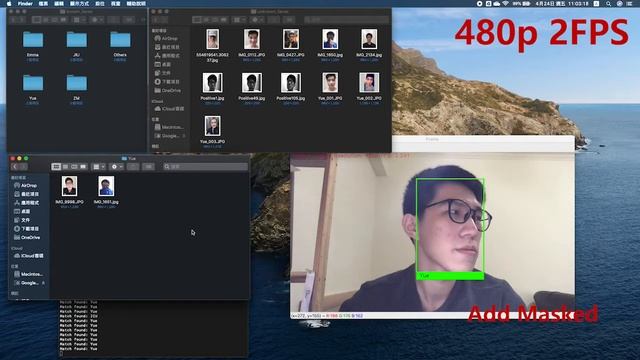This screenshot has height=360, width=640.
Task: Open 最近項目 in Yue window sidebar
Action: point(27,194)
